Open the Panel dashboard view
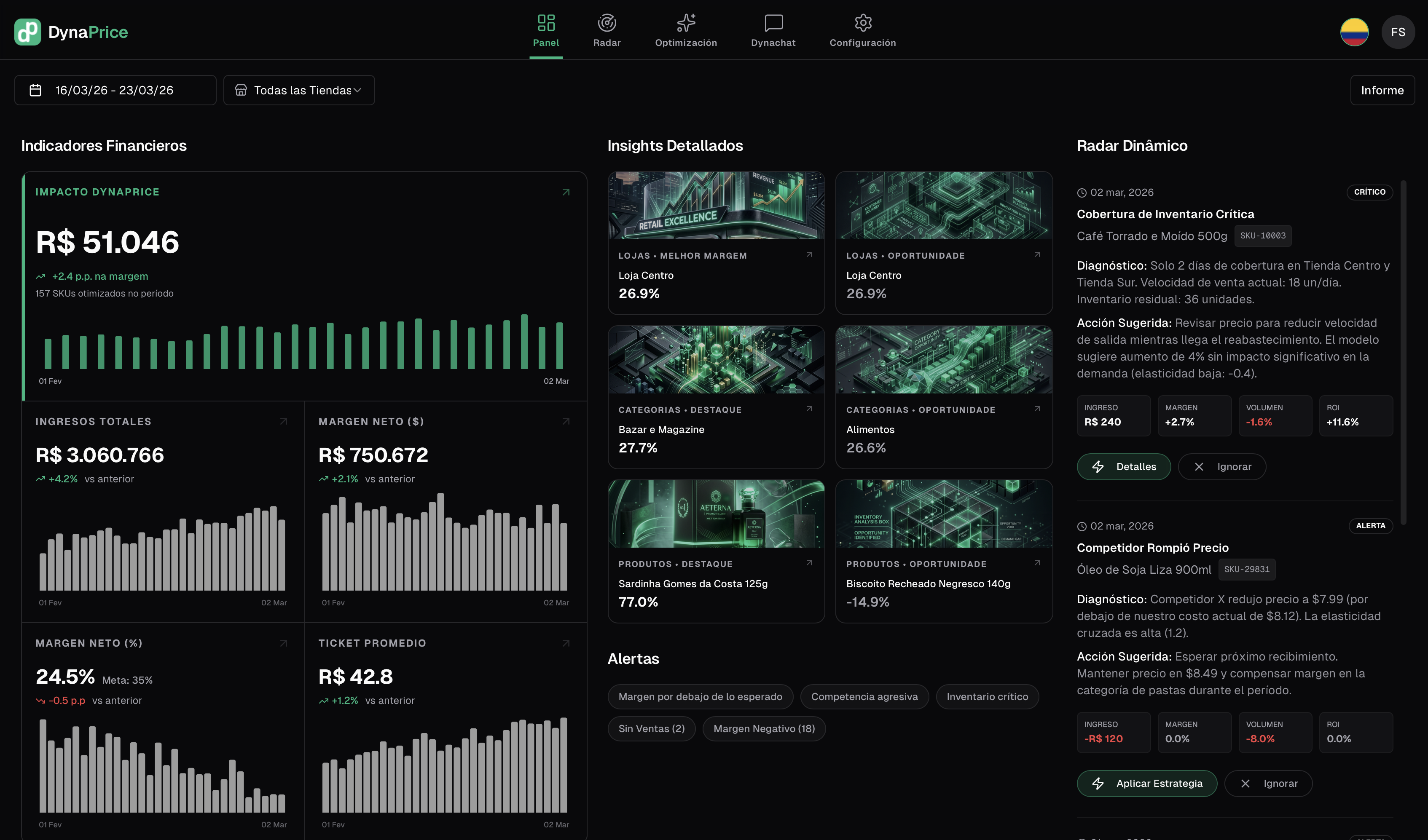Image resolution: width=1428 pixels, height=840 pixels. tap(546, 31)
